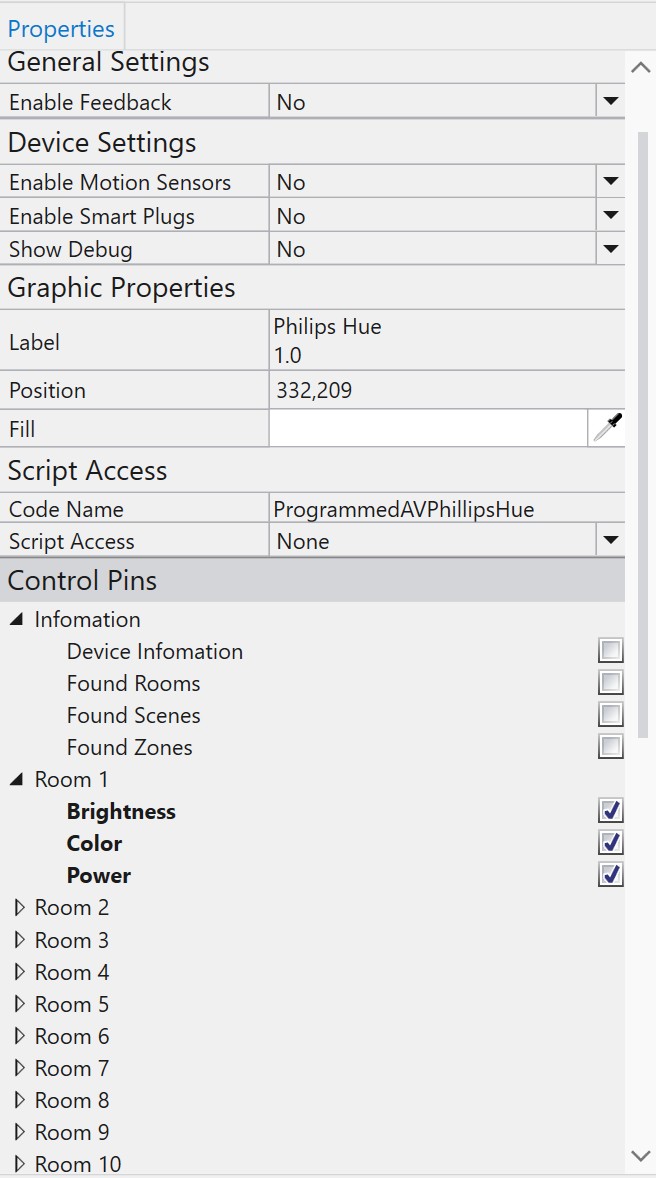This screenshot has width=656, height=1178.
Task: Expand the Room 9 tree group
Action: [20, 1132]
